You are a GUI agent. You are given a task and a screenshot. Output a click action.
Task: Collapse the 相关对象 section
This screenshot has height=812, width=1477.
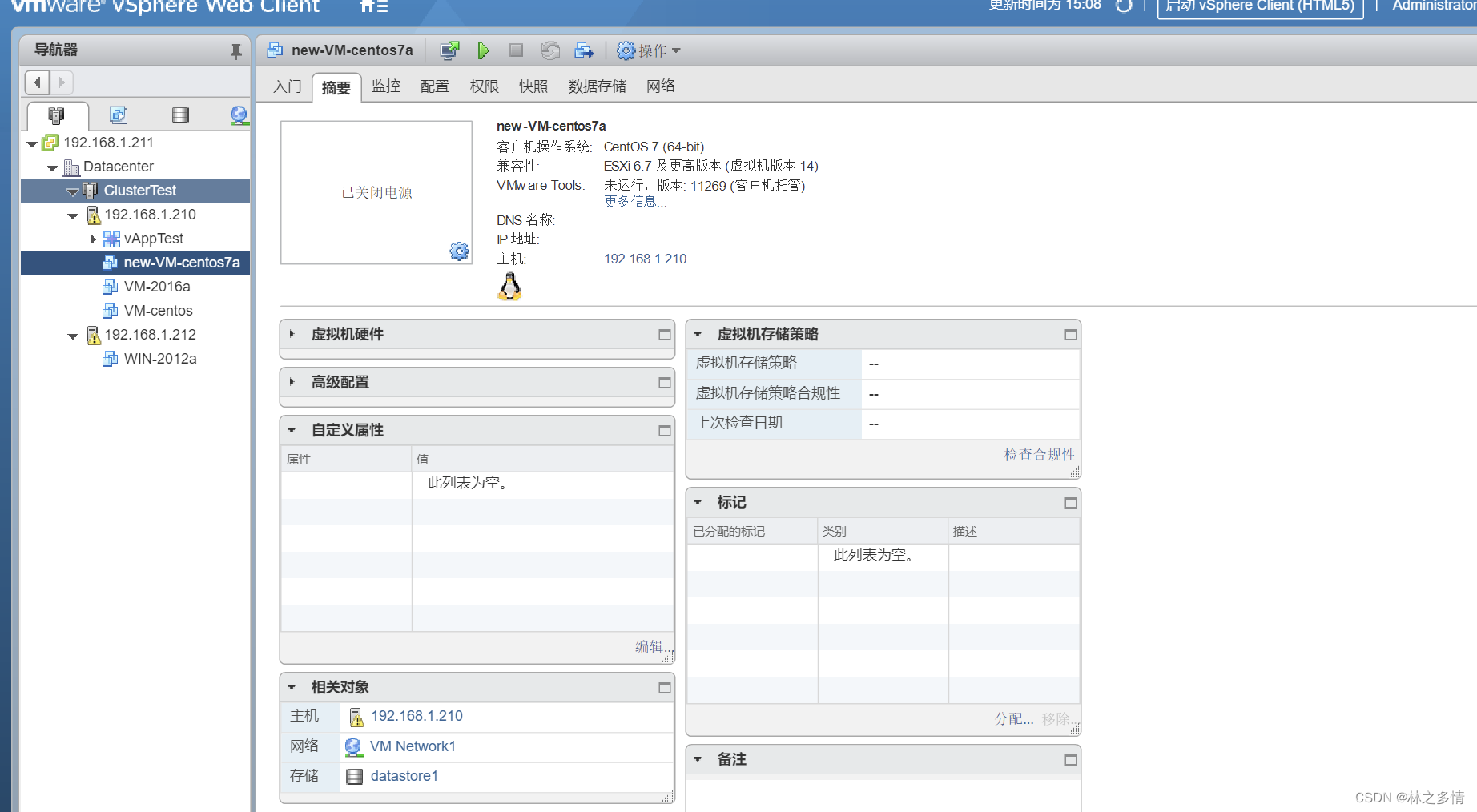(x=292, y=687)
